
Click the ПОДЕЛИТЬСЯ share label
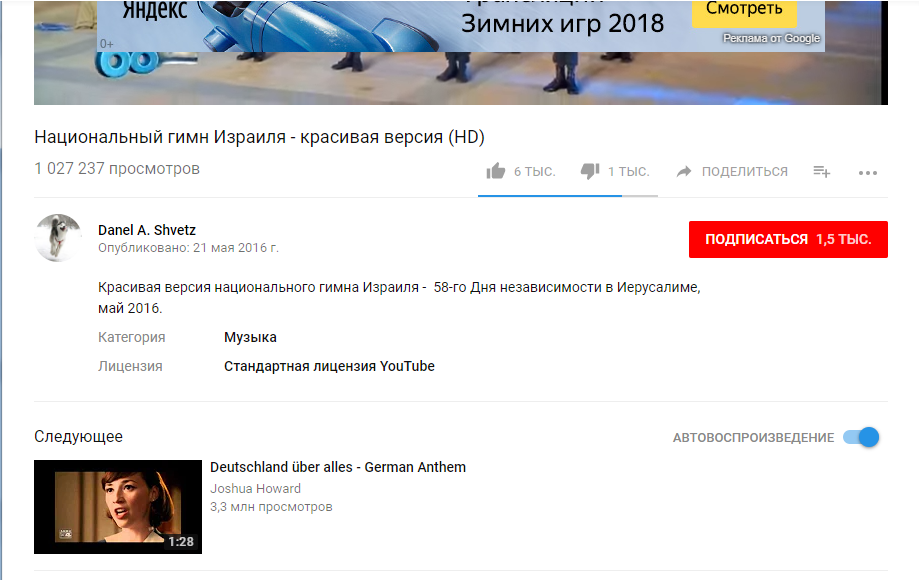(x=745, y=172)
